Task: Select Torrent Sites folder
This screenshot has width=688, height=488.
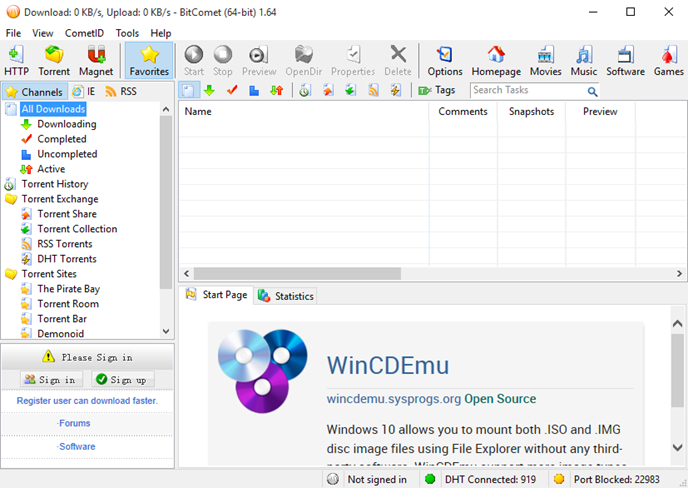Action: (49, 274)
